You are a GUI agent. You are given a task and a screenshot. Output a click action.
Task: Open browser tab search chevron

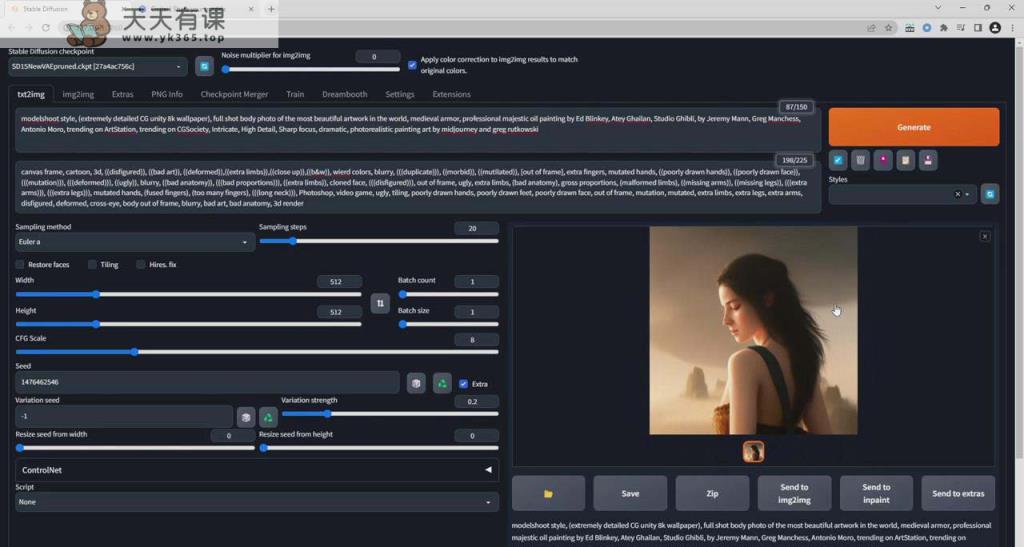coord(938,8)
